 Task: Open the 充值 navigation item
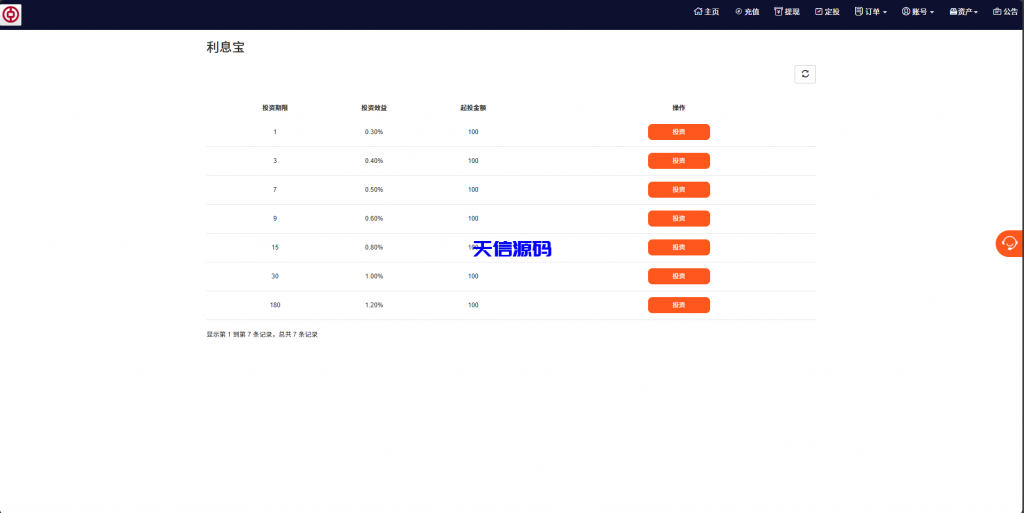tap(752, 12)
